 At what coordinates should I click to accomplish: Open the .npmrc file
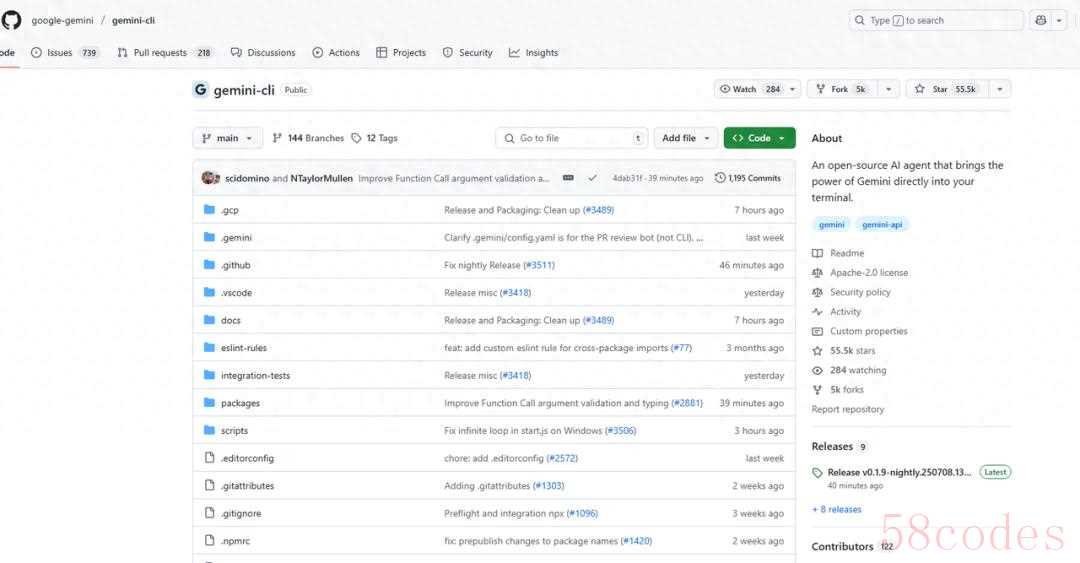236,541
